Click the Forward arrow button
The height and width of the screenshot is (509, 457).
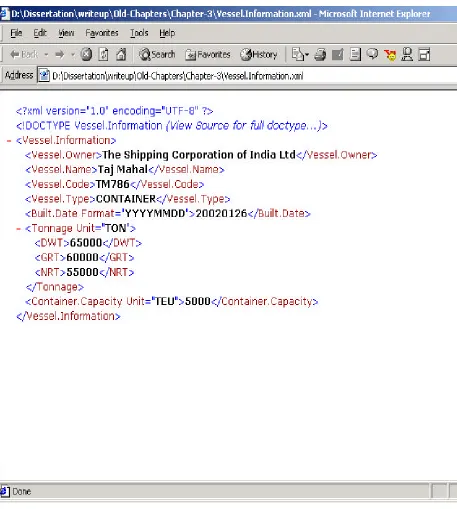click(x=60, y=54)
